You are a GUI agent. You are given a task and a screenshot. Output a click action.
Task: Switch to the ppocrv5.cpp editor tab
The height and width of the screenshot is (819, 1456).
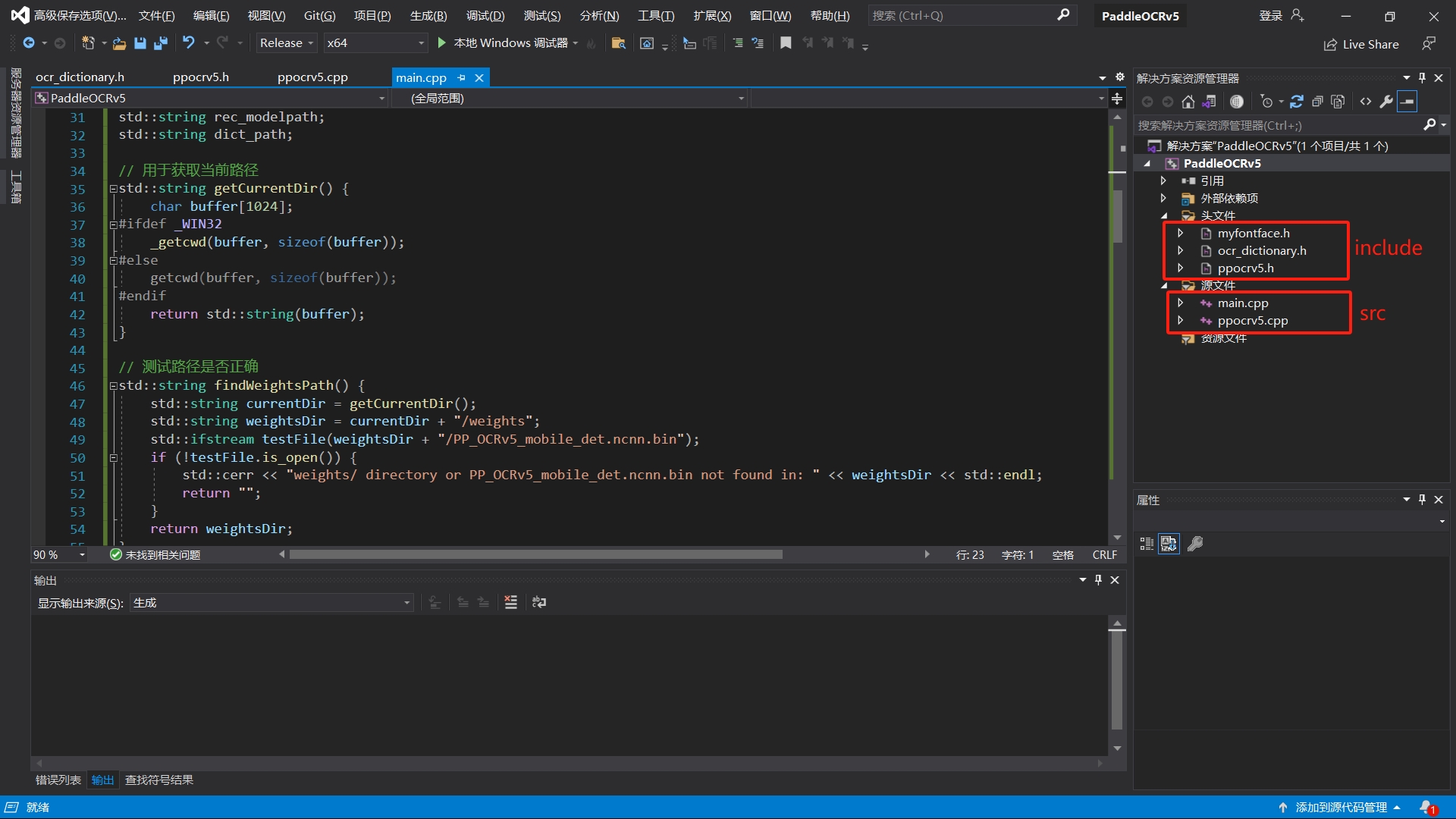[x=312, y=77]
